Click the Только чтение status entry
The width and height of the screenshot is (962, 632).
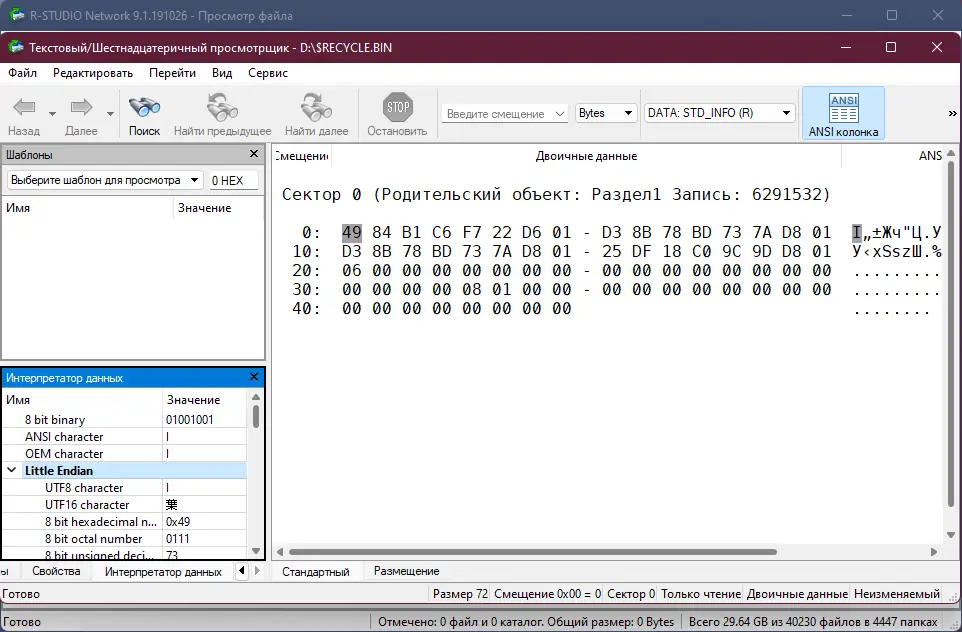pos(701,594)
